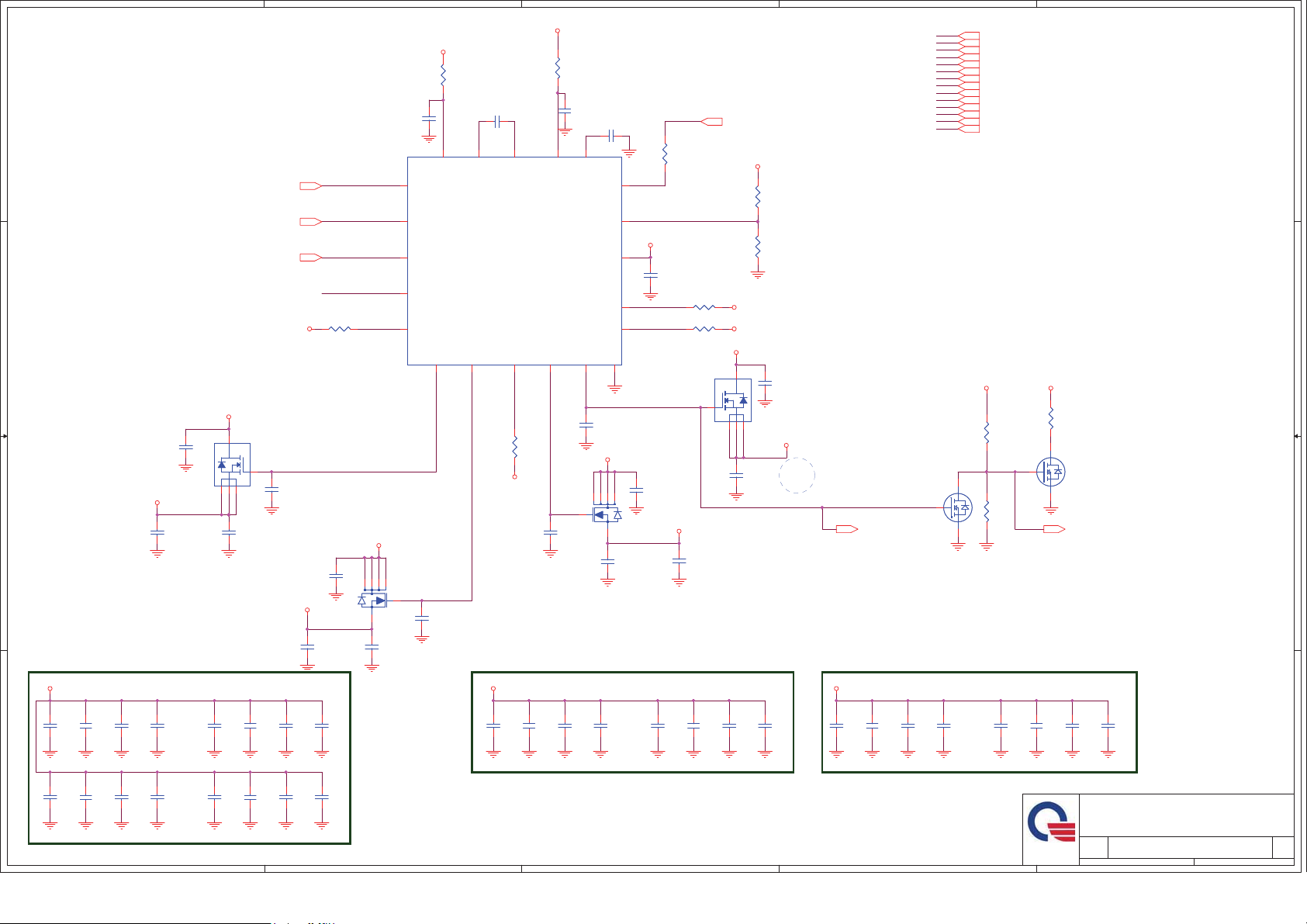Select the lower horizontal resistor right of the IC

click(x=704, y=329)
